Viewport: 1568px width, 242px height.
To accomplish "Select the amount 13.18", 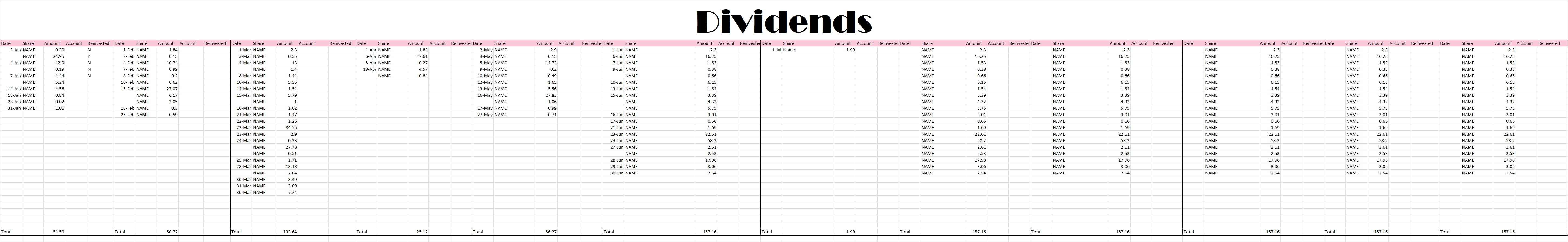I will click(287, 167).
